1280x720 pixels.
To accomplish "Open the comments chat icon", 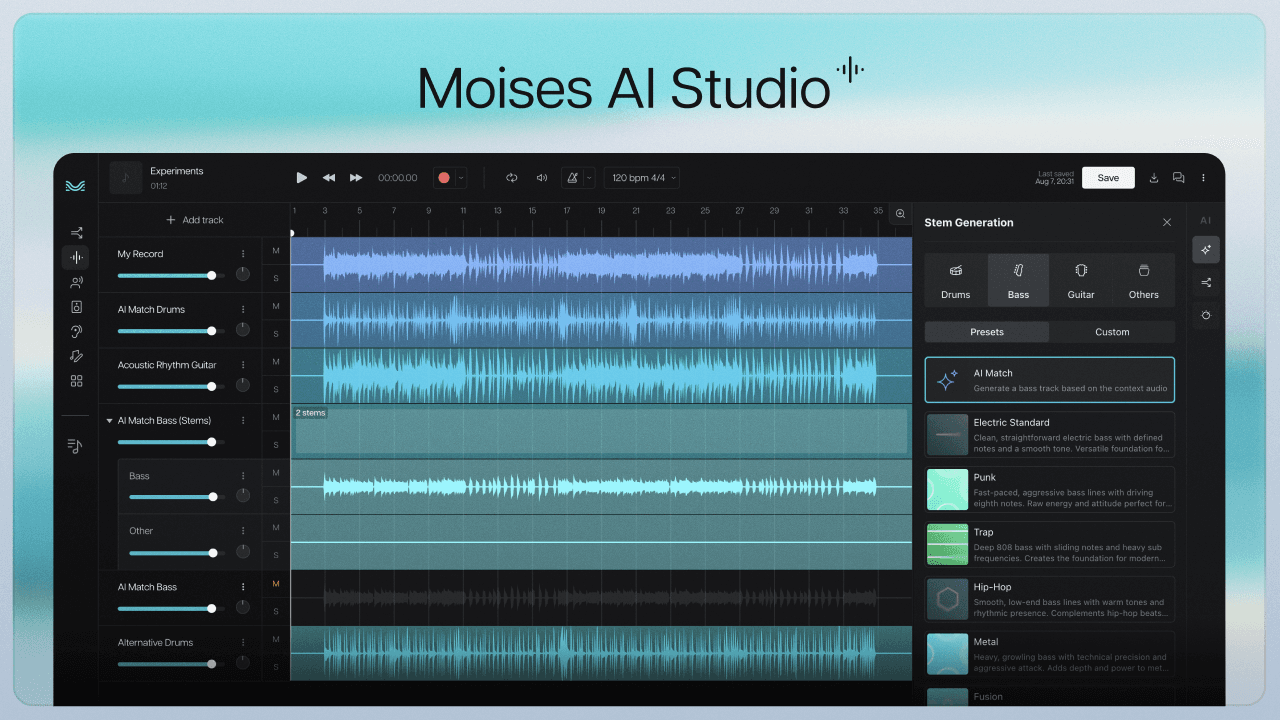I will 1179,178.
